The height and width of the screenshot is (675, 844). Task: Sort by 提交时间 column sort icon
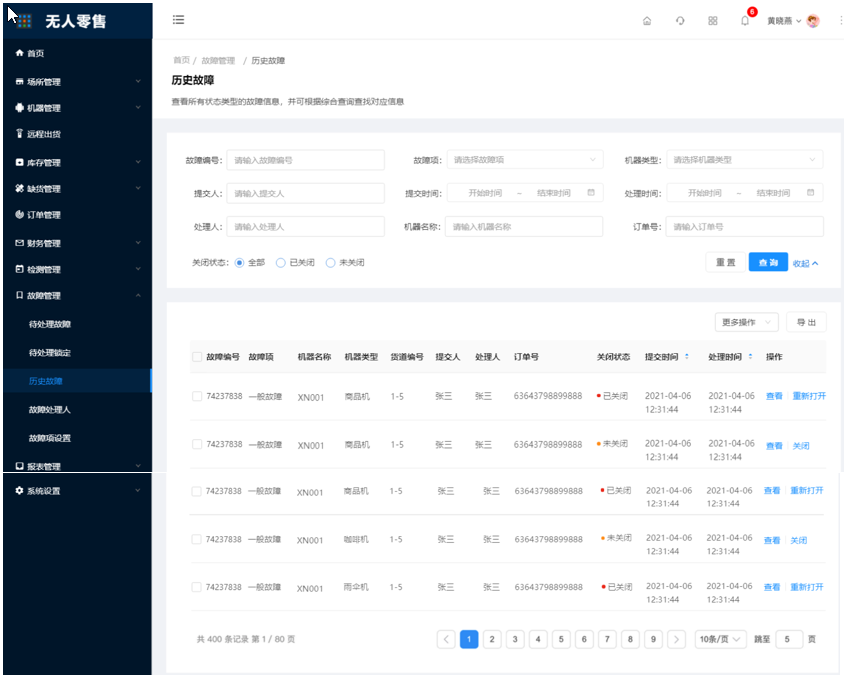687,356
